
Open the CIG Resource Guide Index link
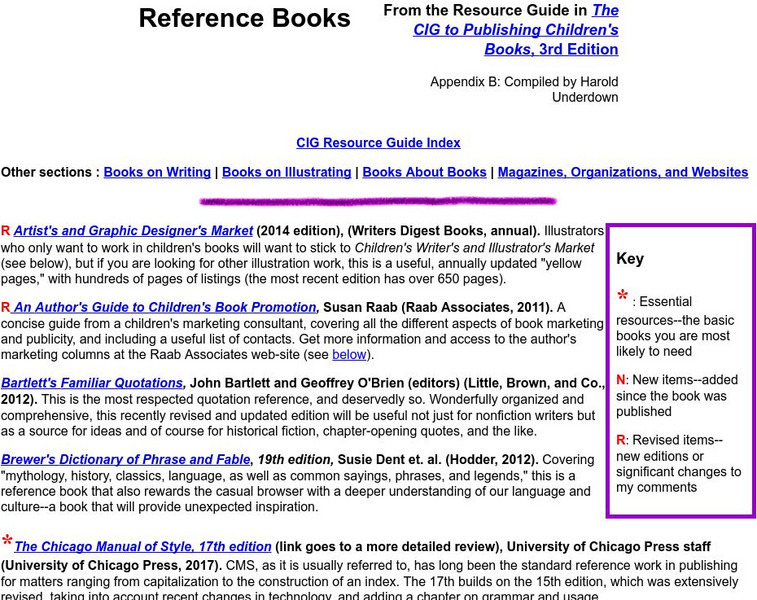pos(378,143)
